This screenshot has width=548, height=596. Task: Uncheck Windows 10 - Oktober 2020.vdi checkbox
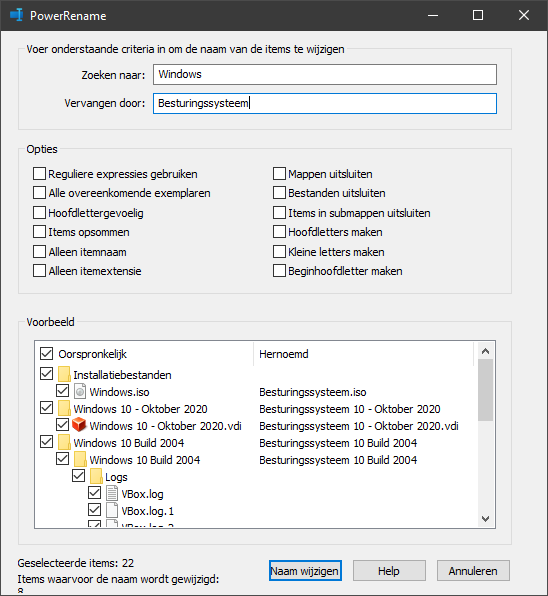[62, 424]
